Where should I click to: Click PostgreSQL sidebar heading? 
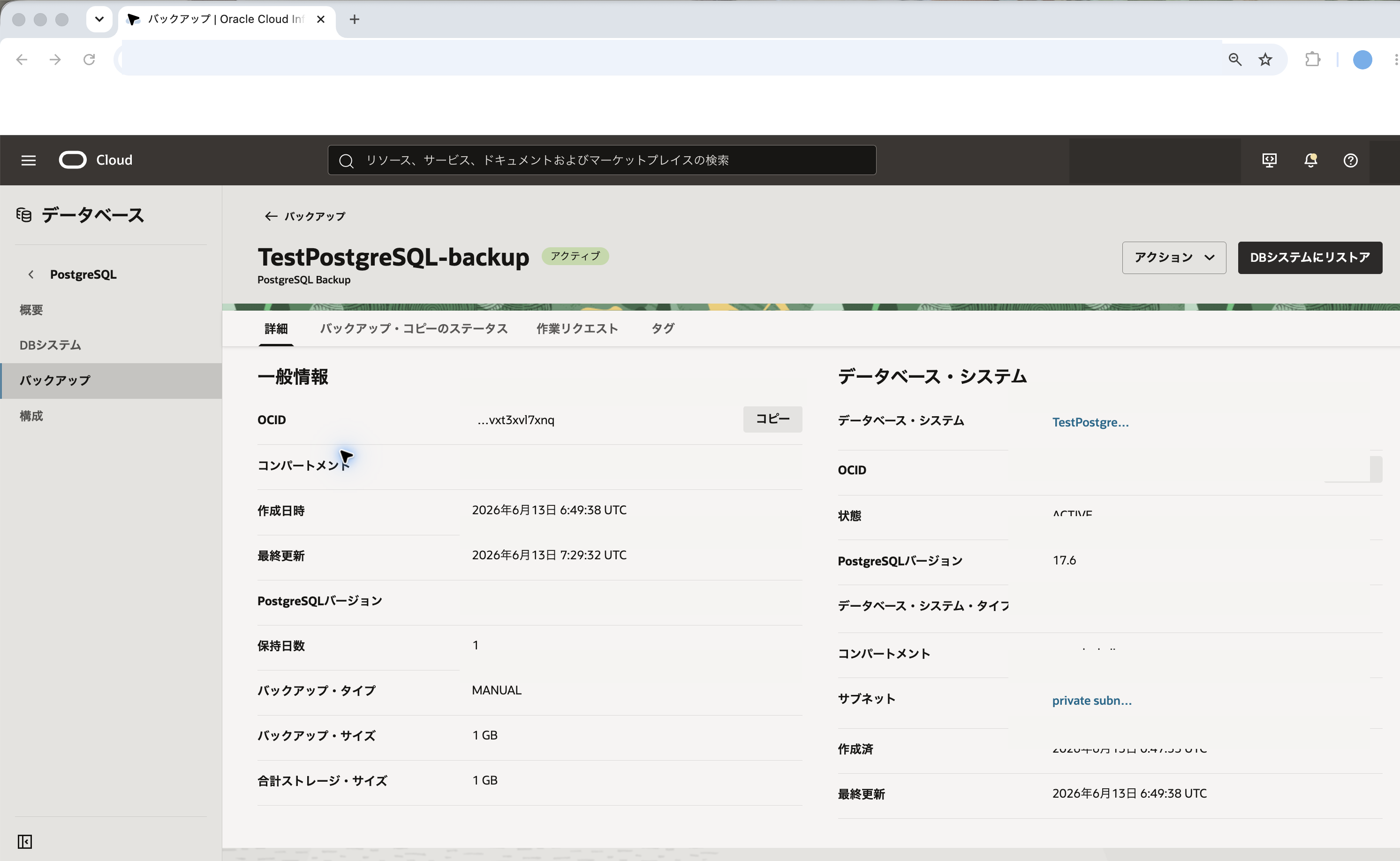click(x=83, y=274)
